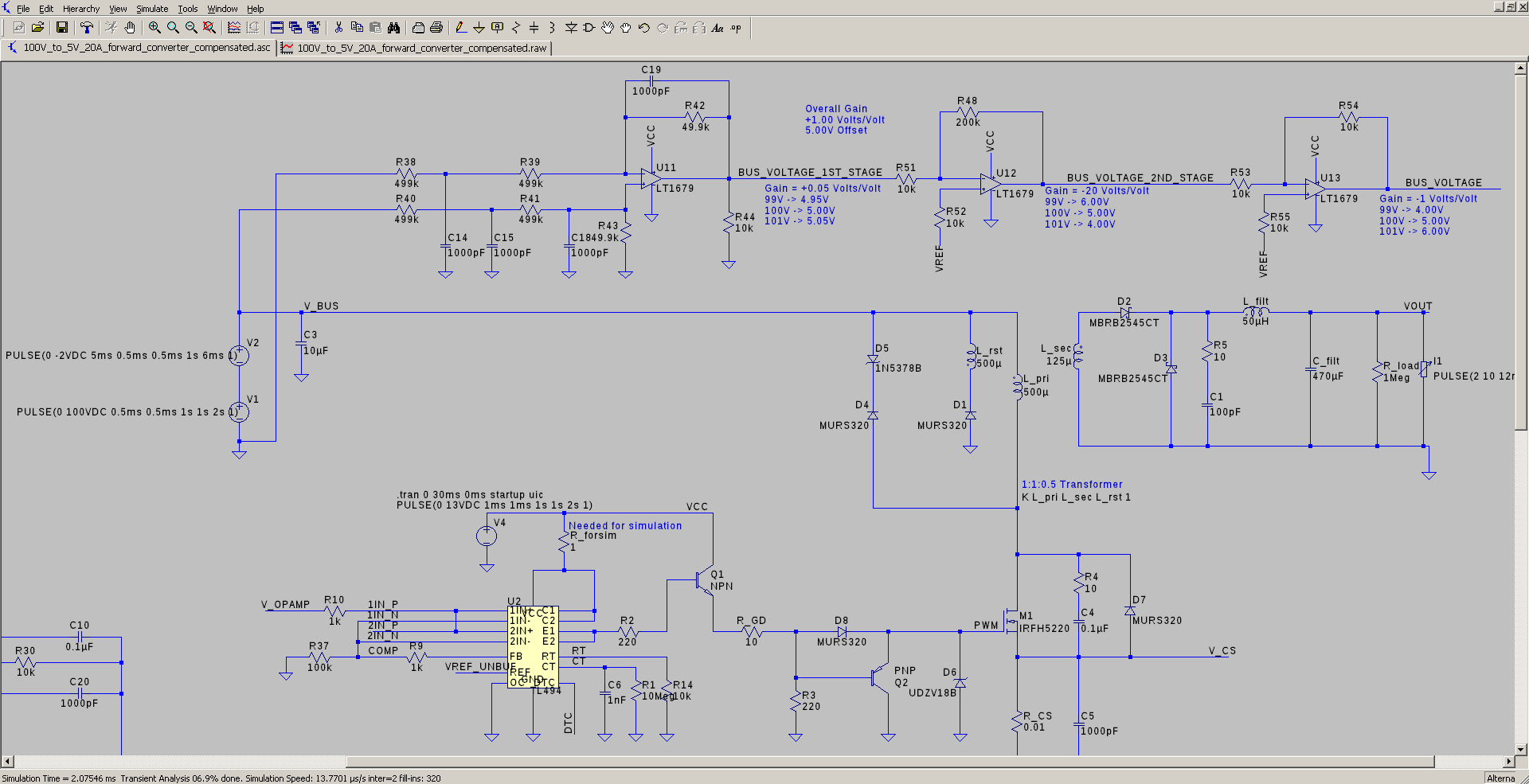Select the Place Ground tool
1529x784 pixels.
(479, 28)
